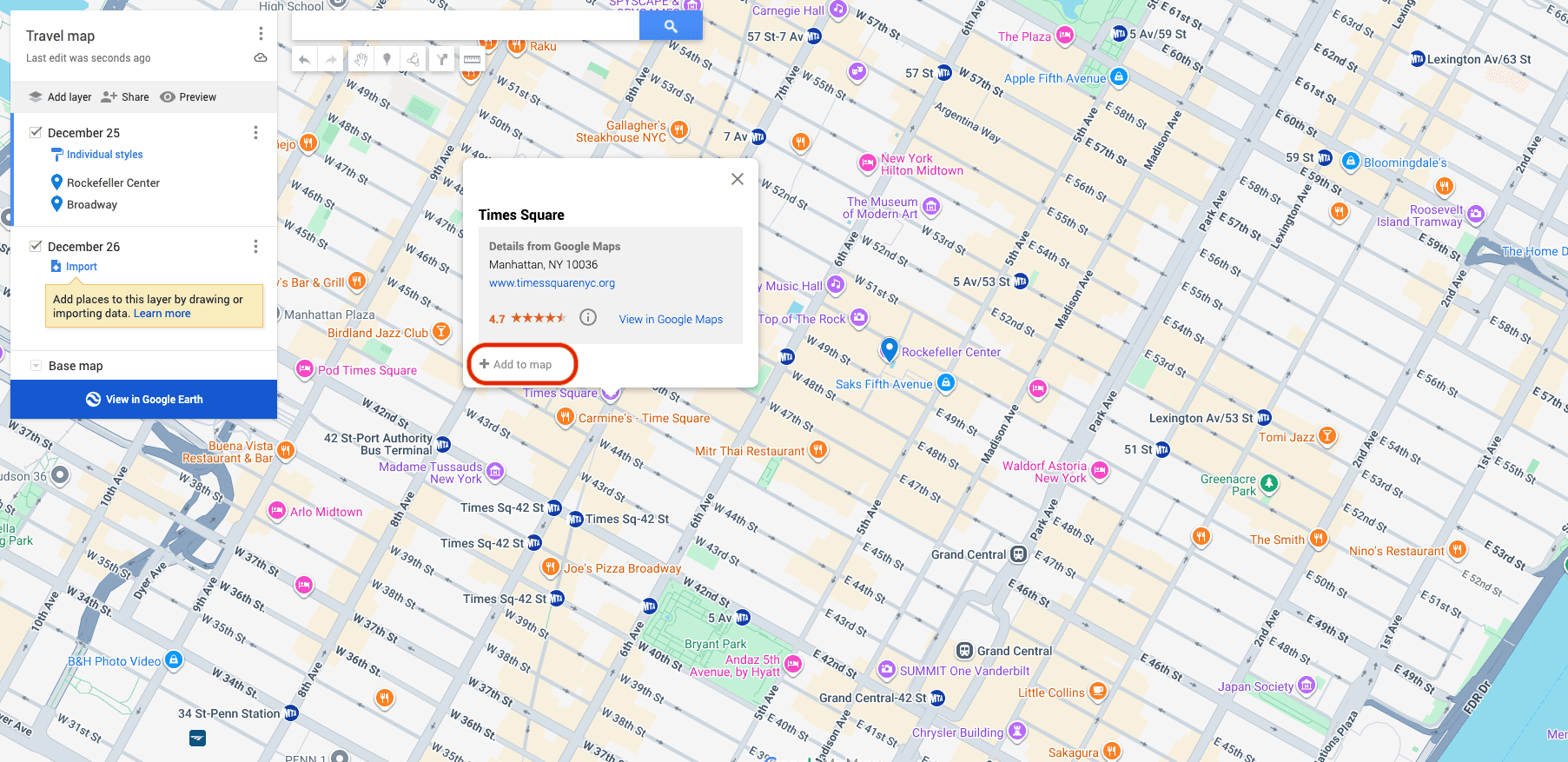The width and height of the screenshot is (1568, 762).
Task: Click the SUMMIT One Vanderbilt marker
Action: click(x=887, y=669)
